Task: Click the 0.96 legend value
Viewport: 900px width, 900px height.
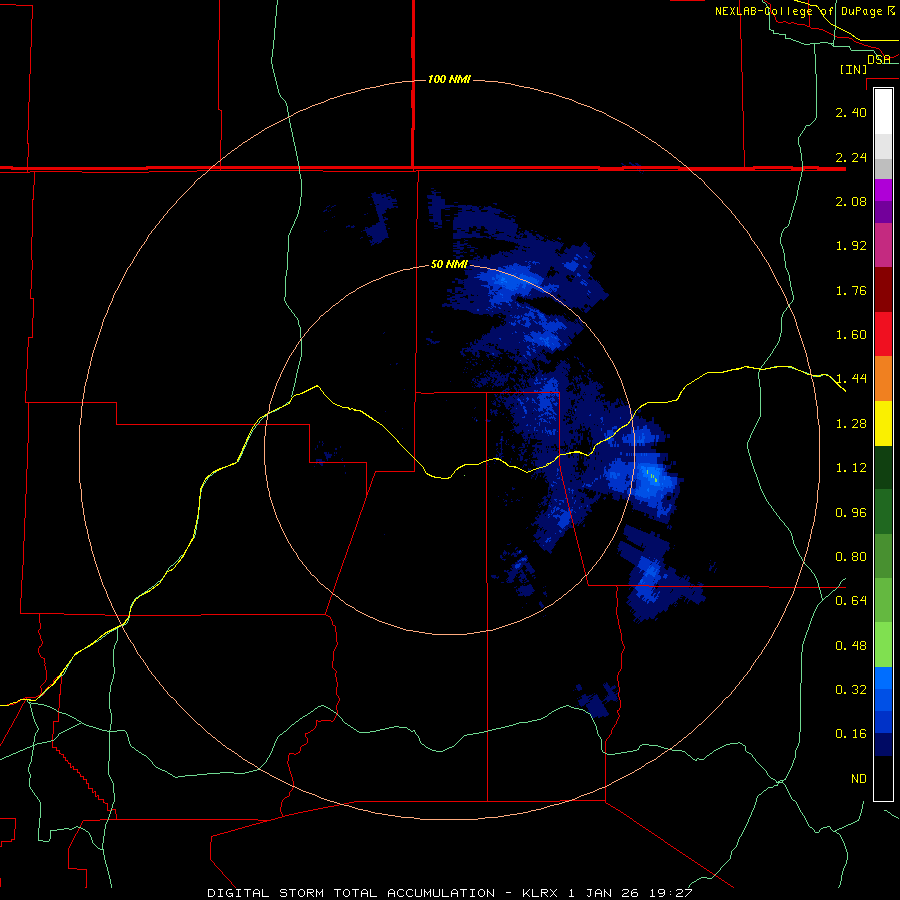Action: click(851, 513)
